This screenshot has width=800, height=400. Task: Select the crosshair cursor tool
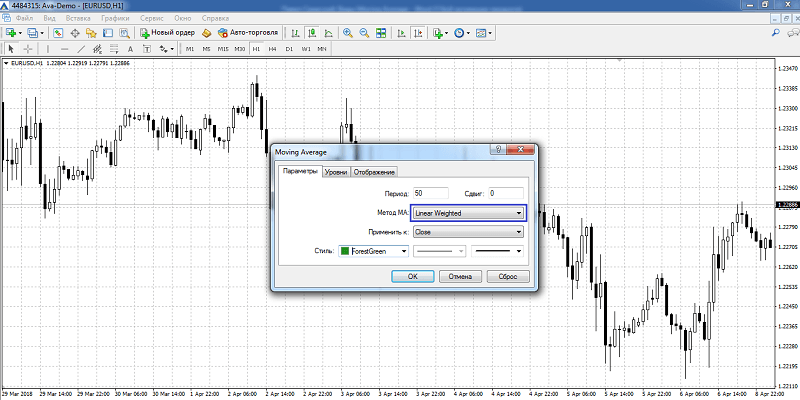tap(28, 49)
